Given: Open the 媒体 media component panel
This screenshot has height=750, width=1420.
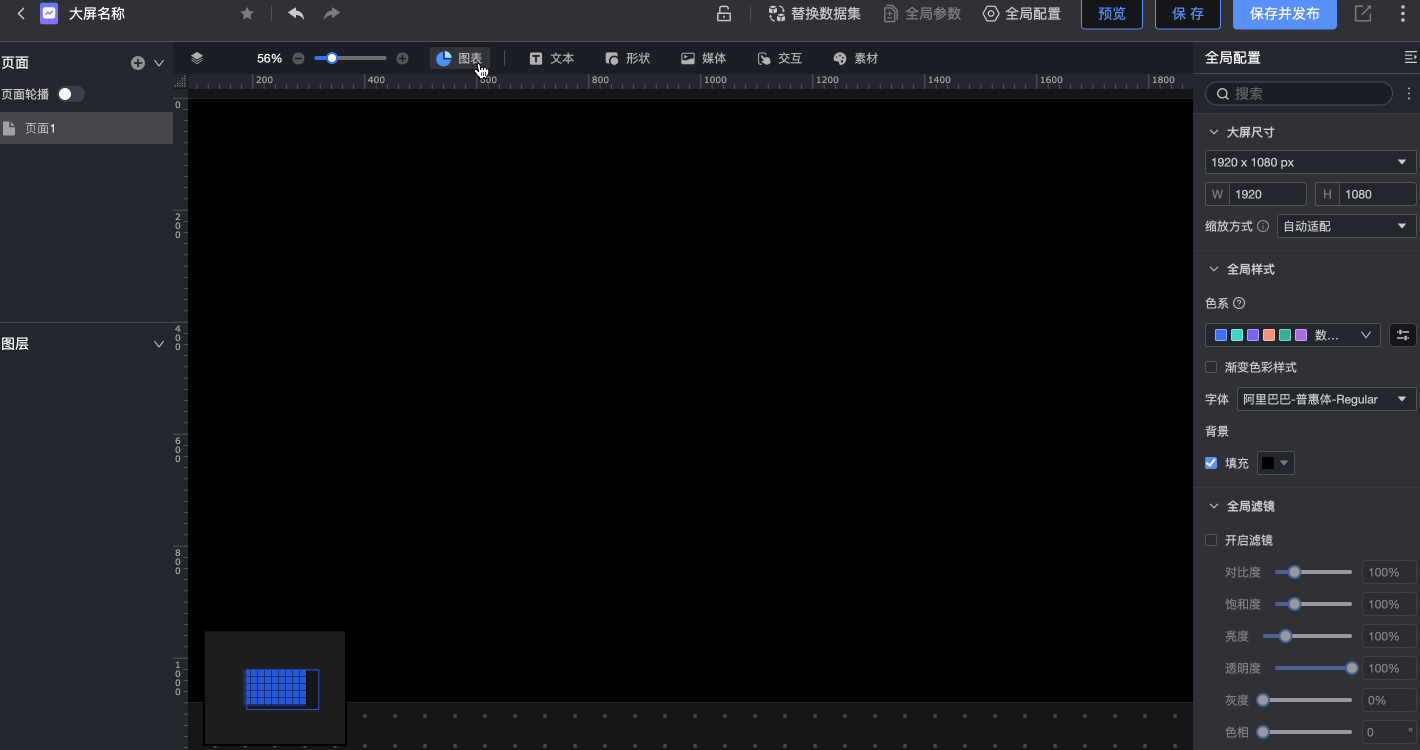Looking at the screenshot, I should click(x=703, y=57).
